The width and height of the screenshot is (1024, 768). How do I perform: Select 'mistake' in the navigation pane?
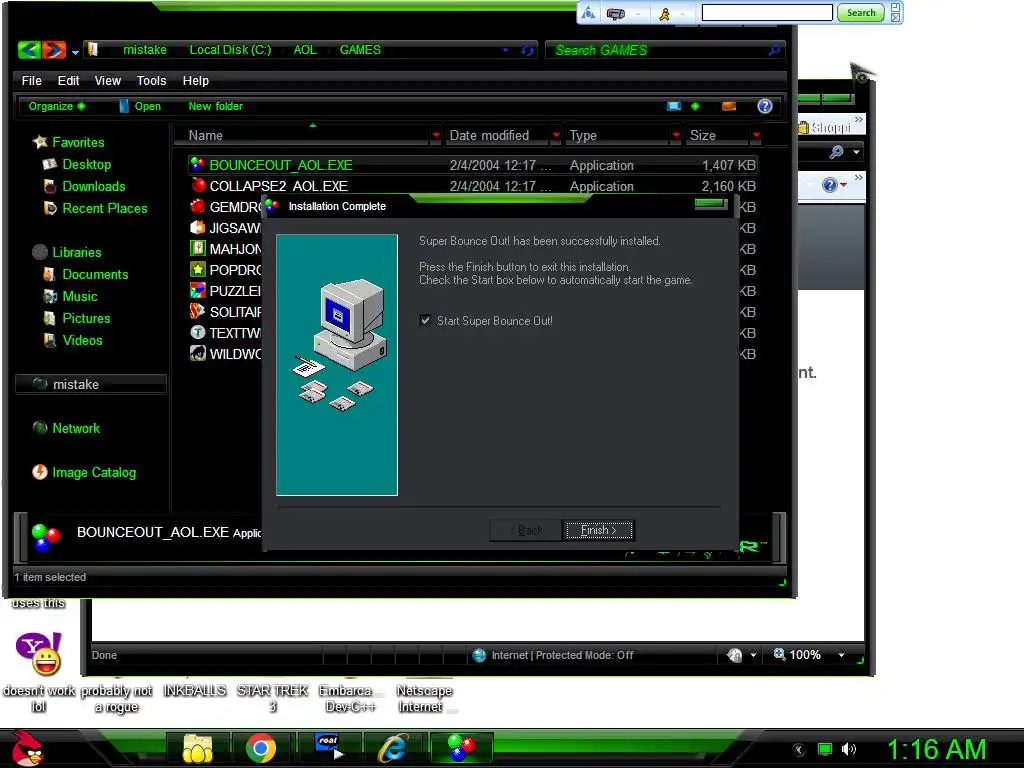tap(91, 384)
